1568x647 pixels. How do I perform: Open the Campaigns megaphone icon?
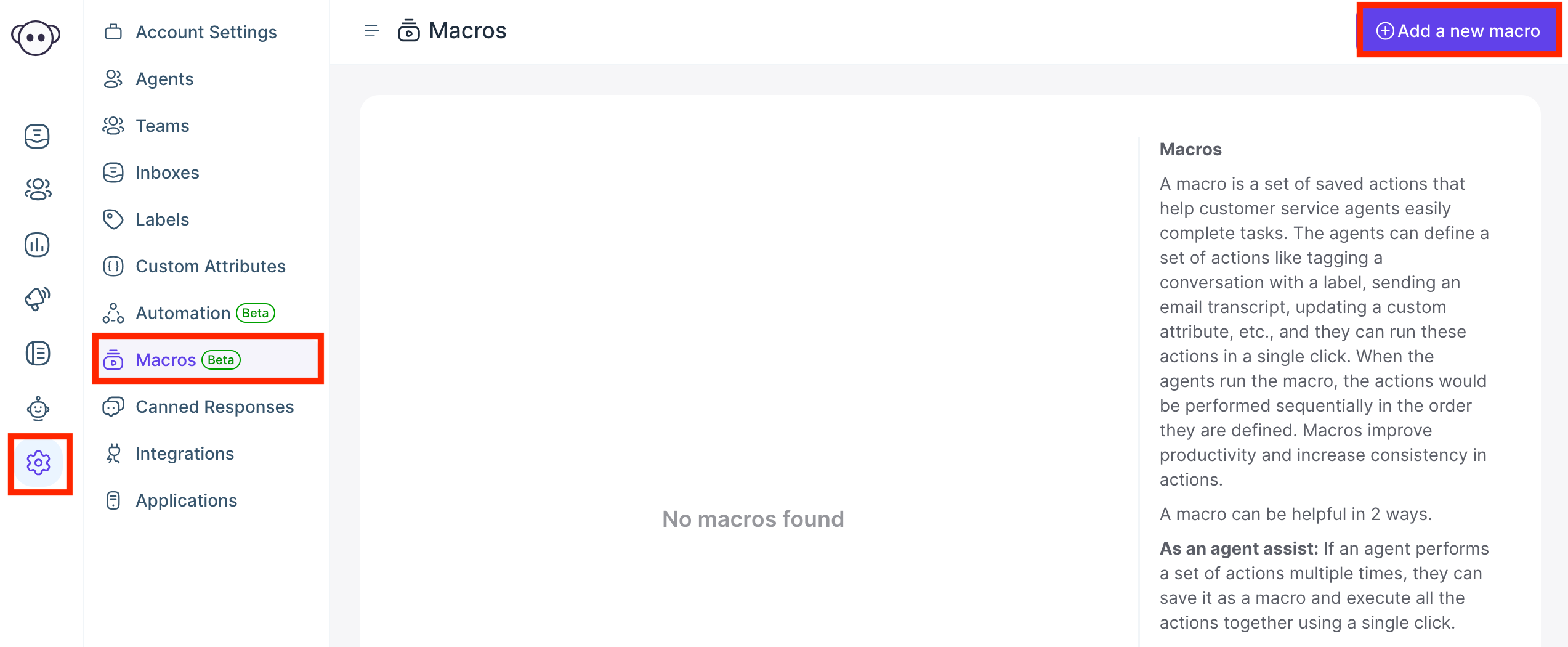pos(38,299)
